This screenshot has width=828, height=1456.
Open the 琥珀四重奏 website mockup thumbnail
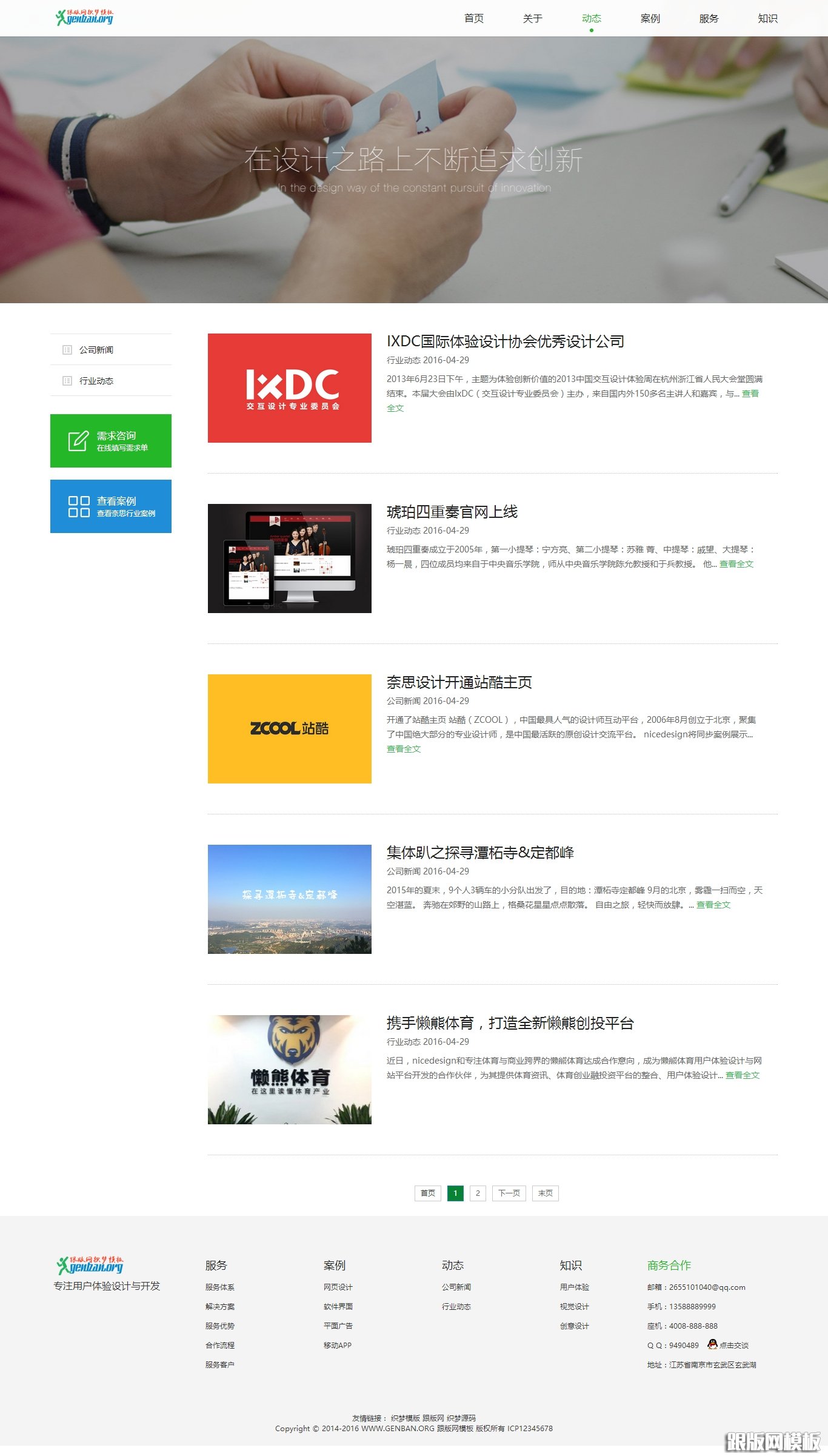click(x=290, y=559)
